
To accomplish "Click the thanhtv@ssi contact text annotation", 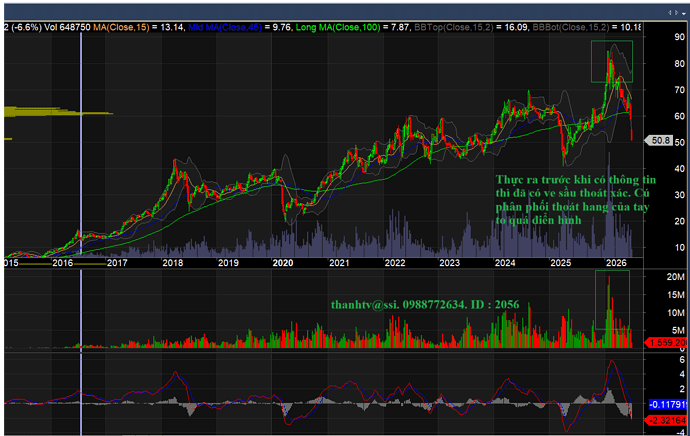I will 425,304.
